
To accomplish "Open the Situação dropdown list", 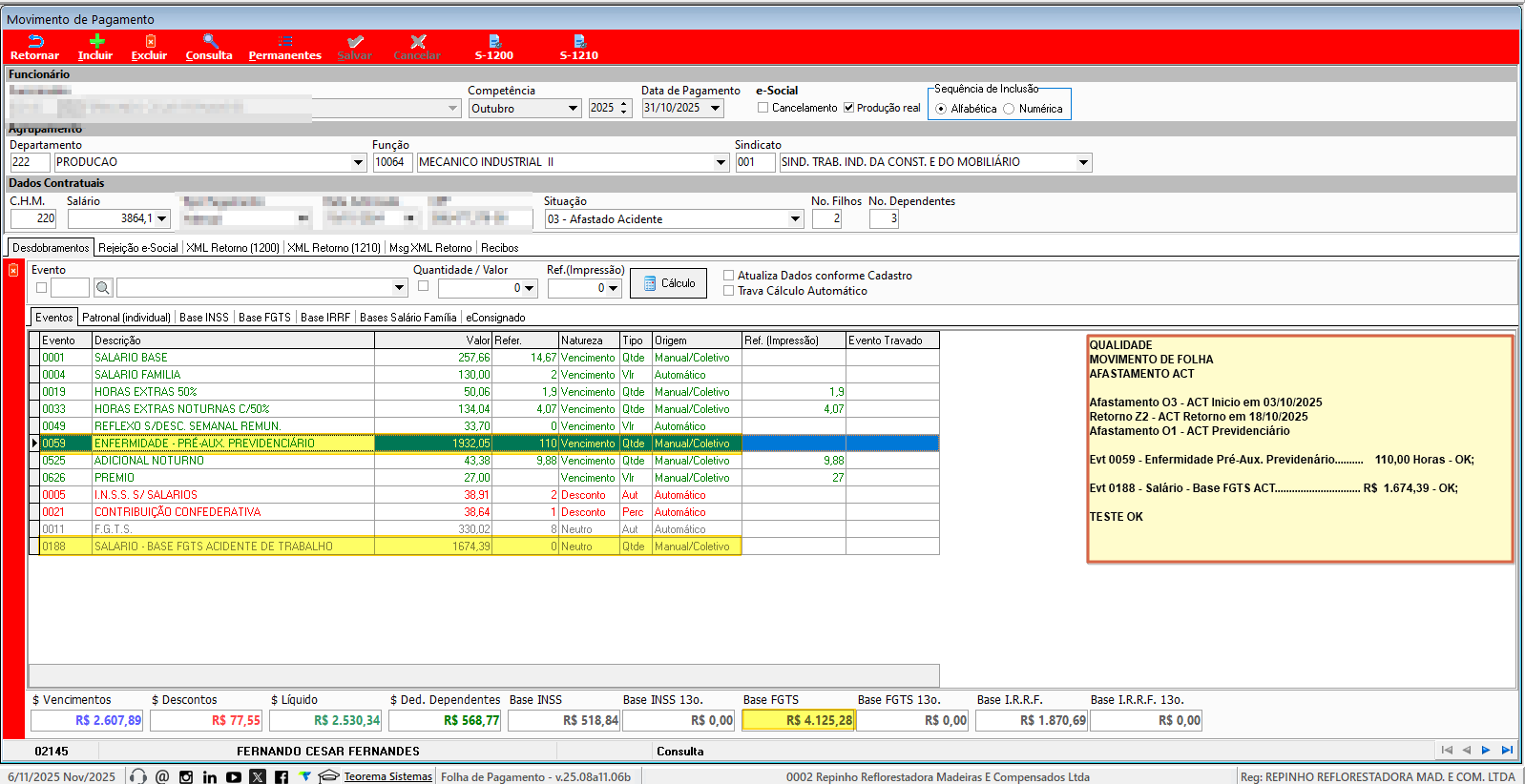I will point(795,219).
